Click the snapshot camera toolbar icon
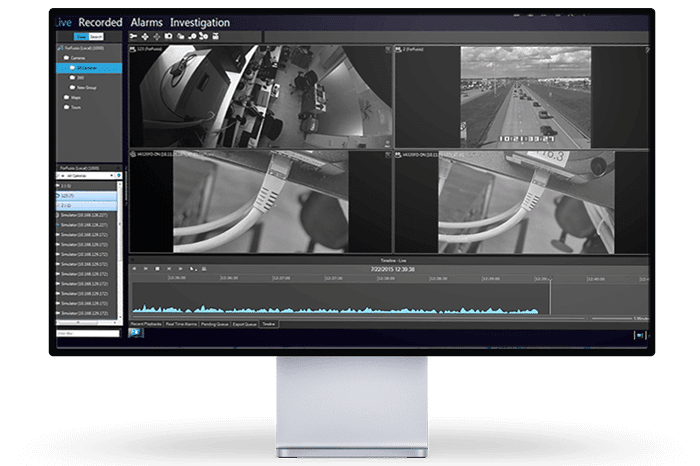The image size is (700, 466). (168, 36)
